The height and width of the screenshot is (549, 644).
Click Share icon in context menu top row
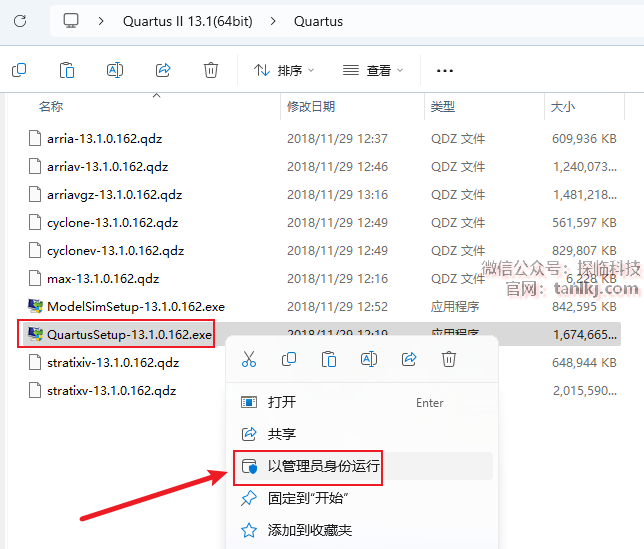point(409,359)
